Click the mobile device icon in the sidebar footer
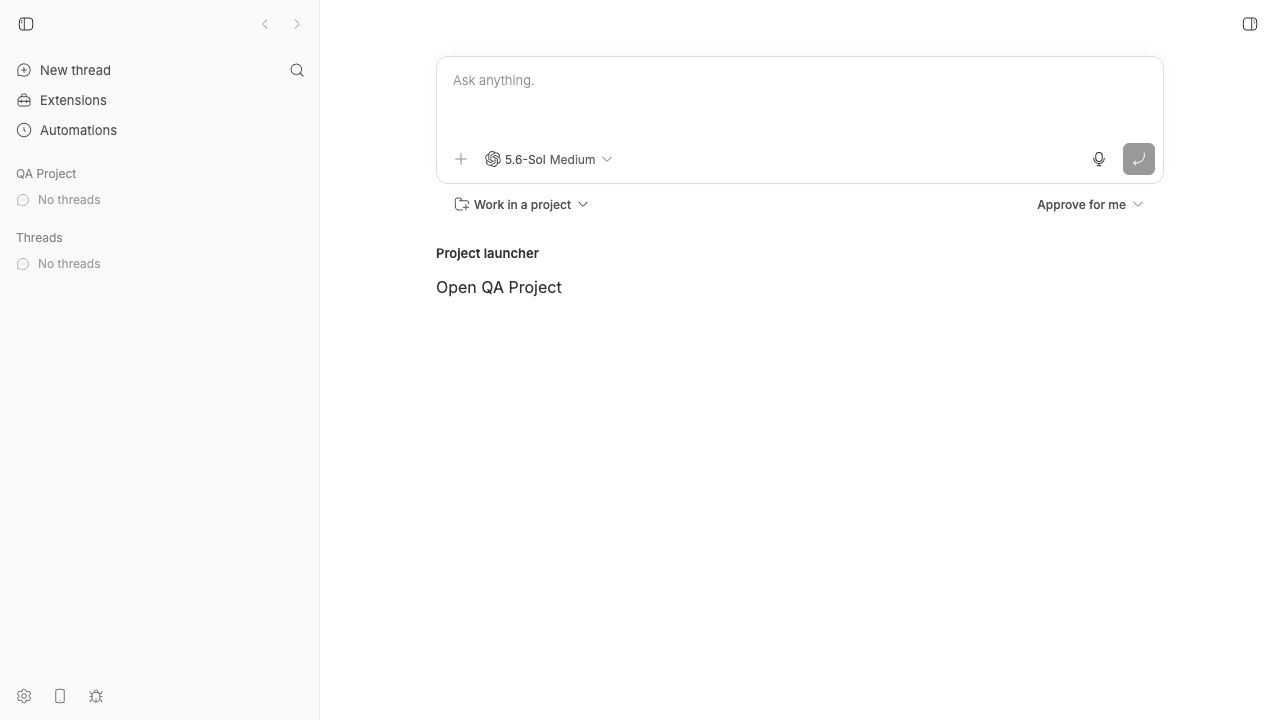Viewport: 1280px width, 720px height. [60, 696]
